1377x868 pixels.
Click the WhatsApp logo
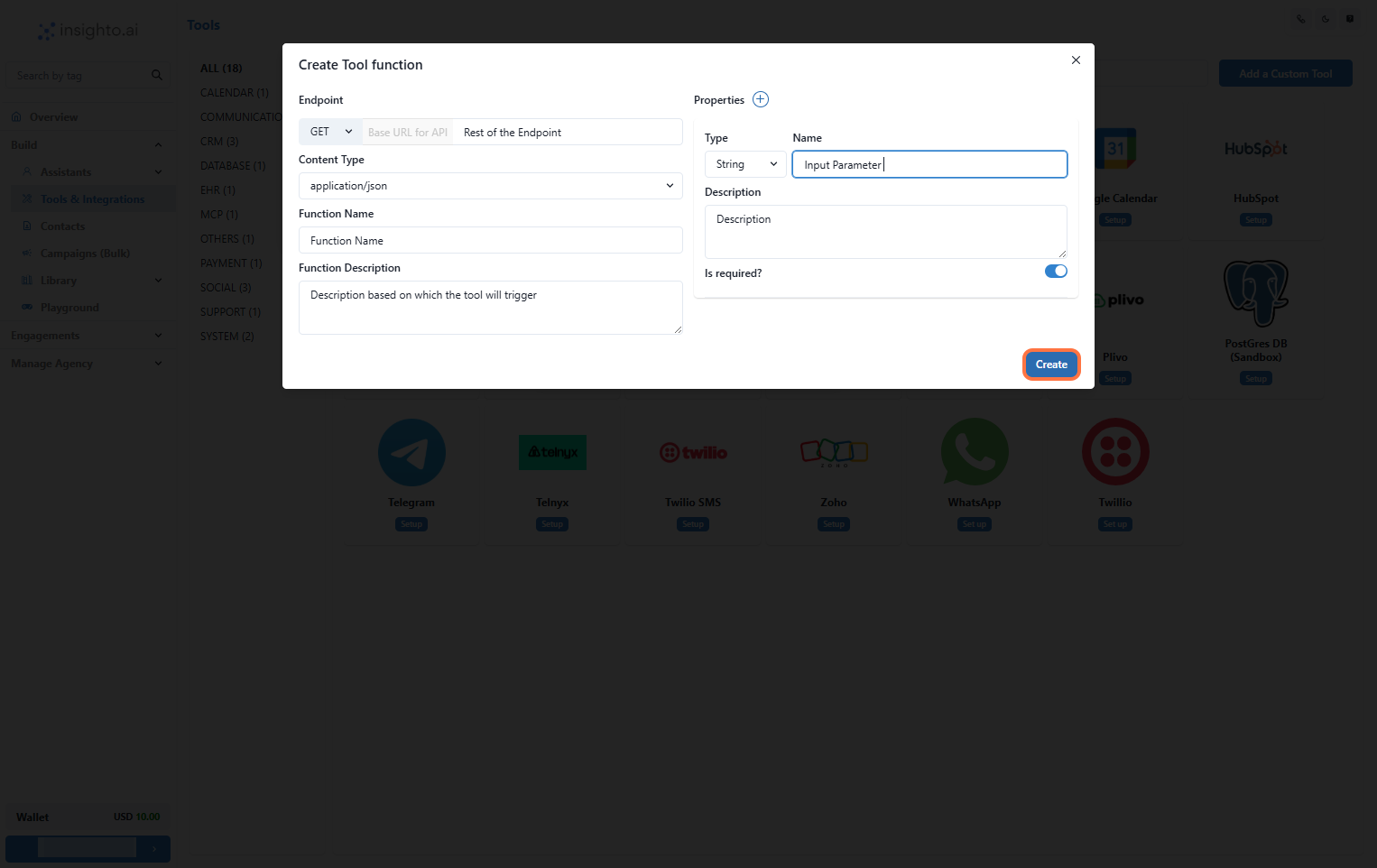click(975, 452)
